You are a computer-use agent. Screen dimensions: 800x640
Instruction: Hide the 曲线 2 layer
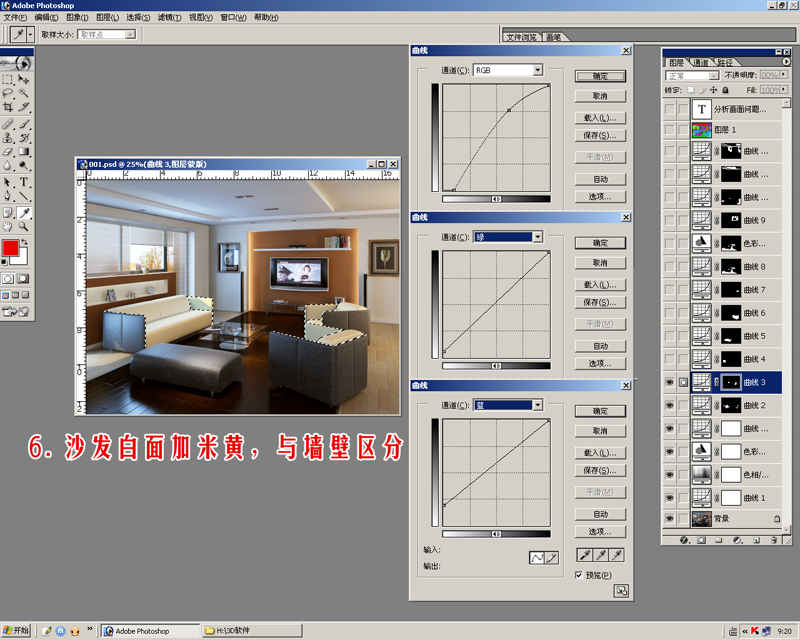(x=669, y=405)
